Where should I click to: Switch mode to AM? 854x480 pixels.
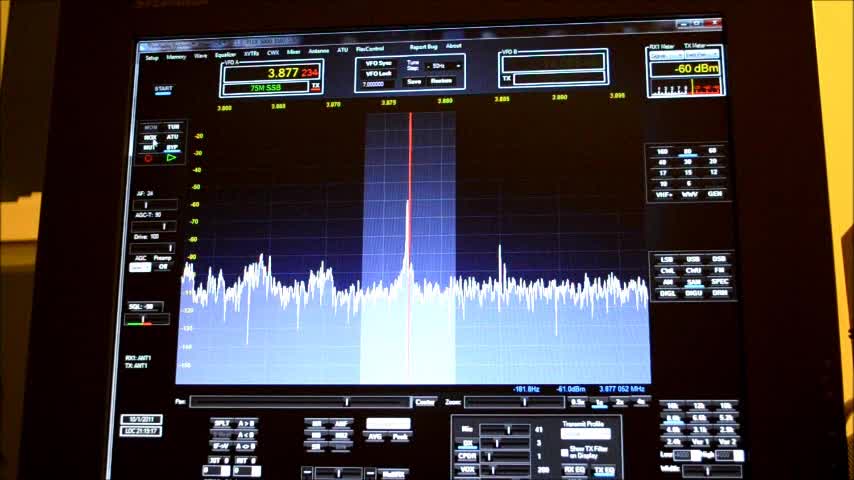tap(667, 282)
